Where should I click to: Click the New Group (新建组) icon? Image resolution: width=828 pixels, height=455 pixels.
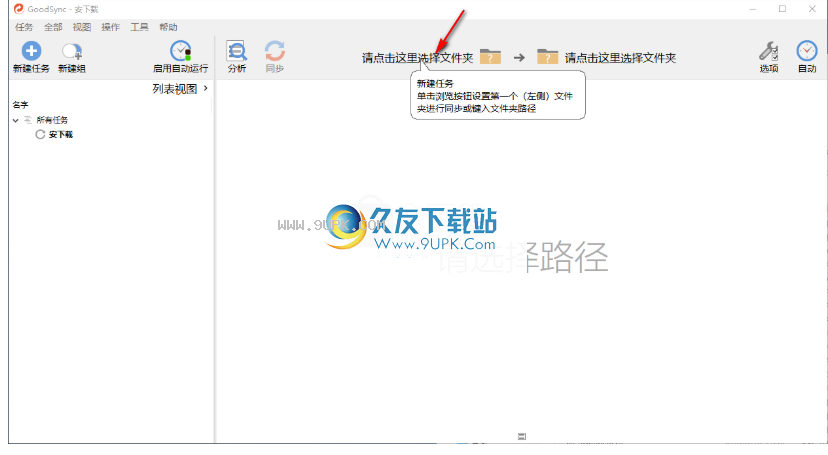point(72,51)
